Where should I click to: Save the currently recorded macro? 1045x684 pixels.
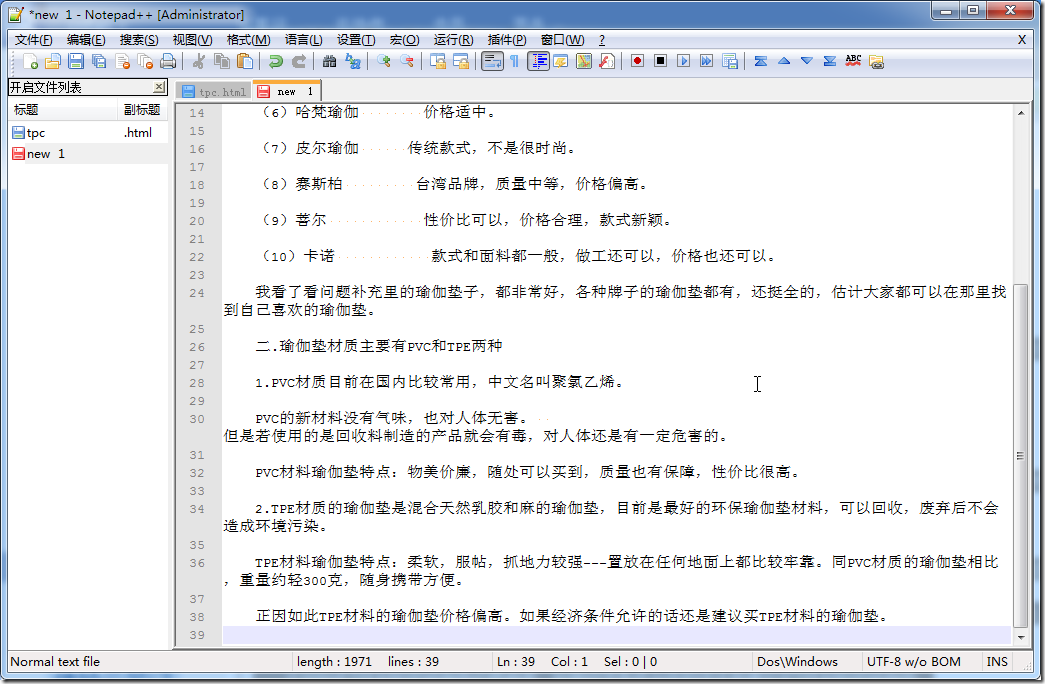(730, 61)
